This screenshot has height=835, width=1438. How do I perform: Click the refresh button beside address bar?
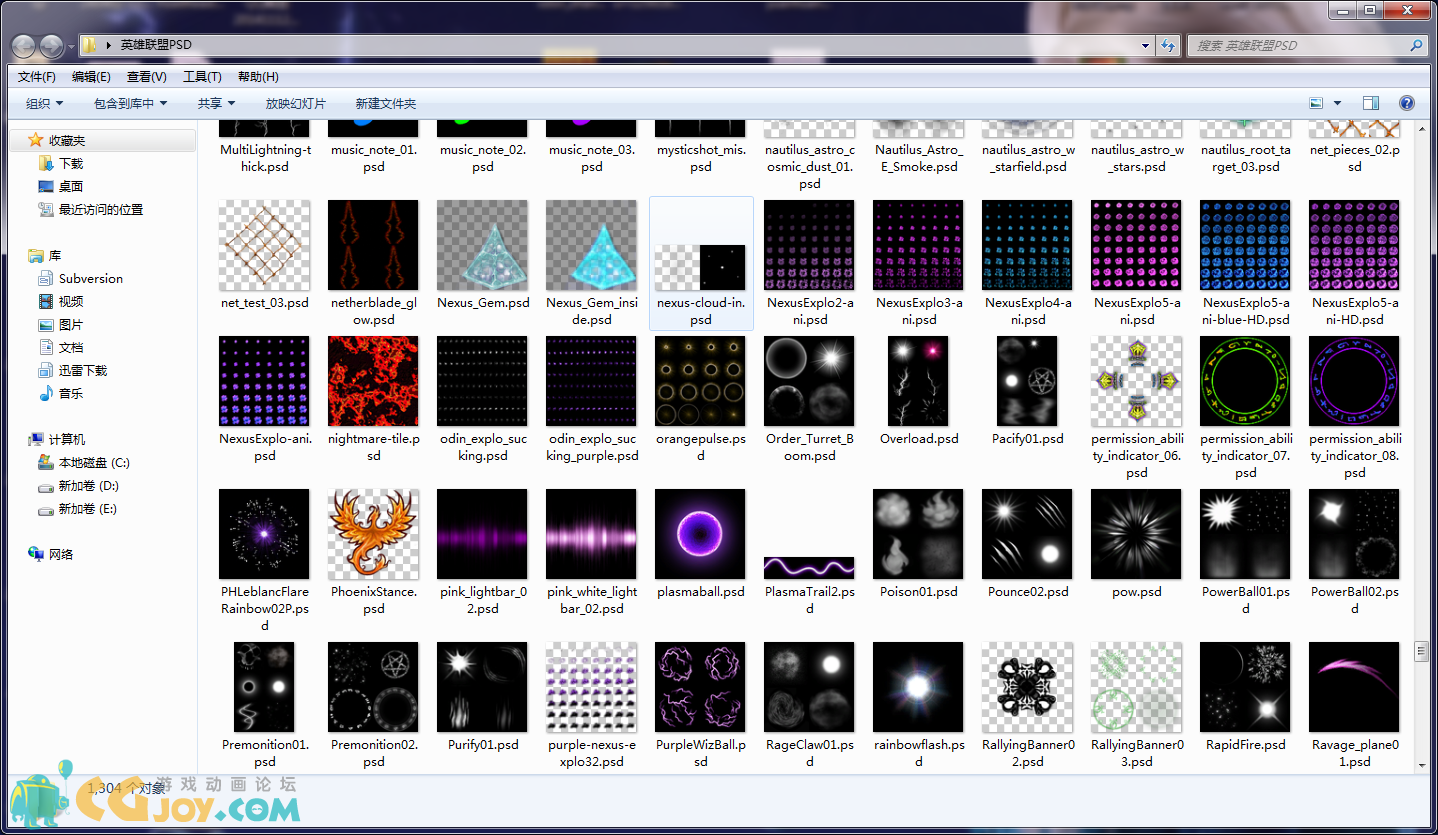click(1167, 45)
